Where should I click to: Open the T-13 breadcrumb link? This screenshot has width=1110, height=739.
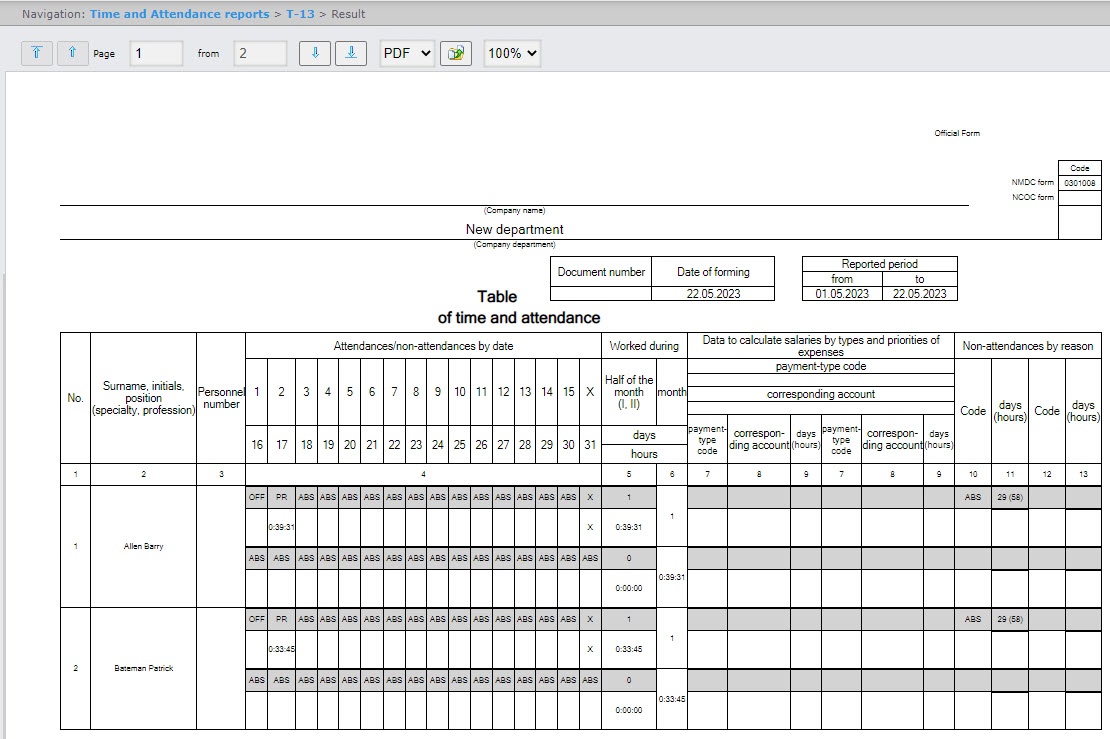(x=301, y=14)
